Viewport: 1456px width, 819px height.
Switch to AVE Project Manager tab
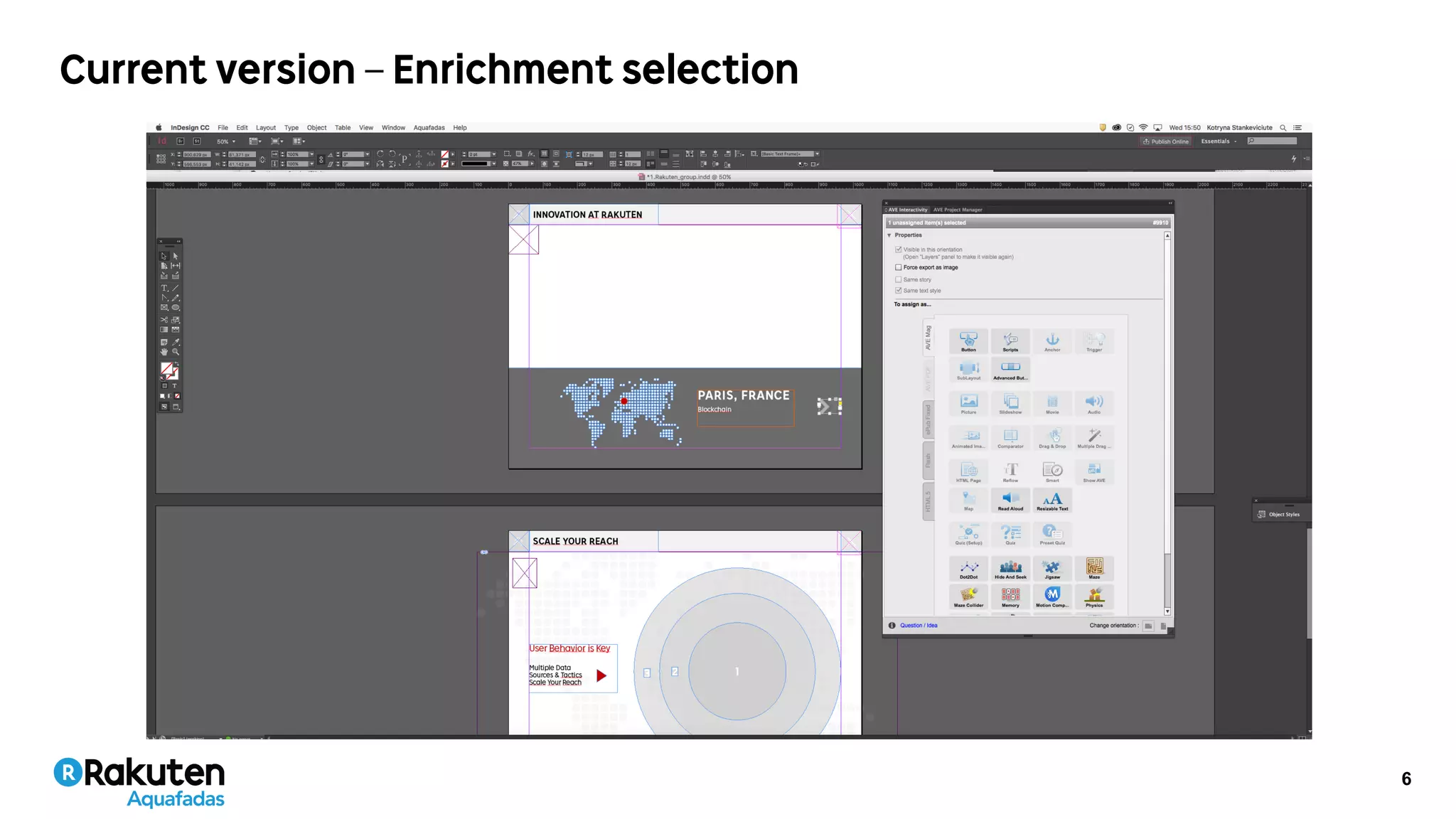[958, 210]
